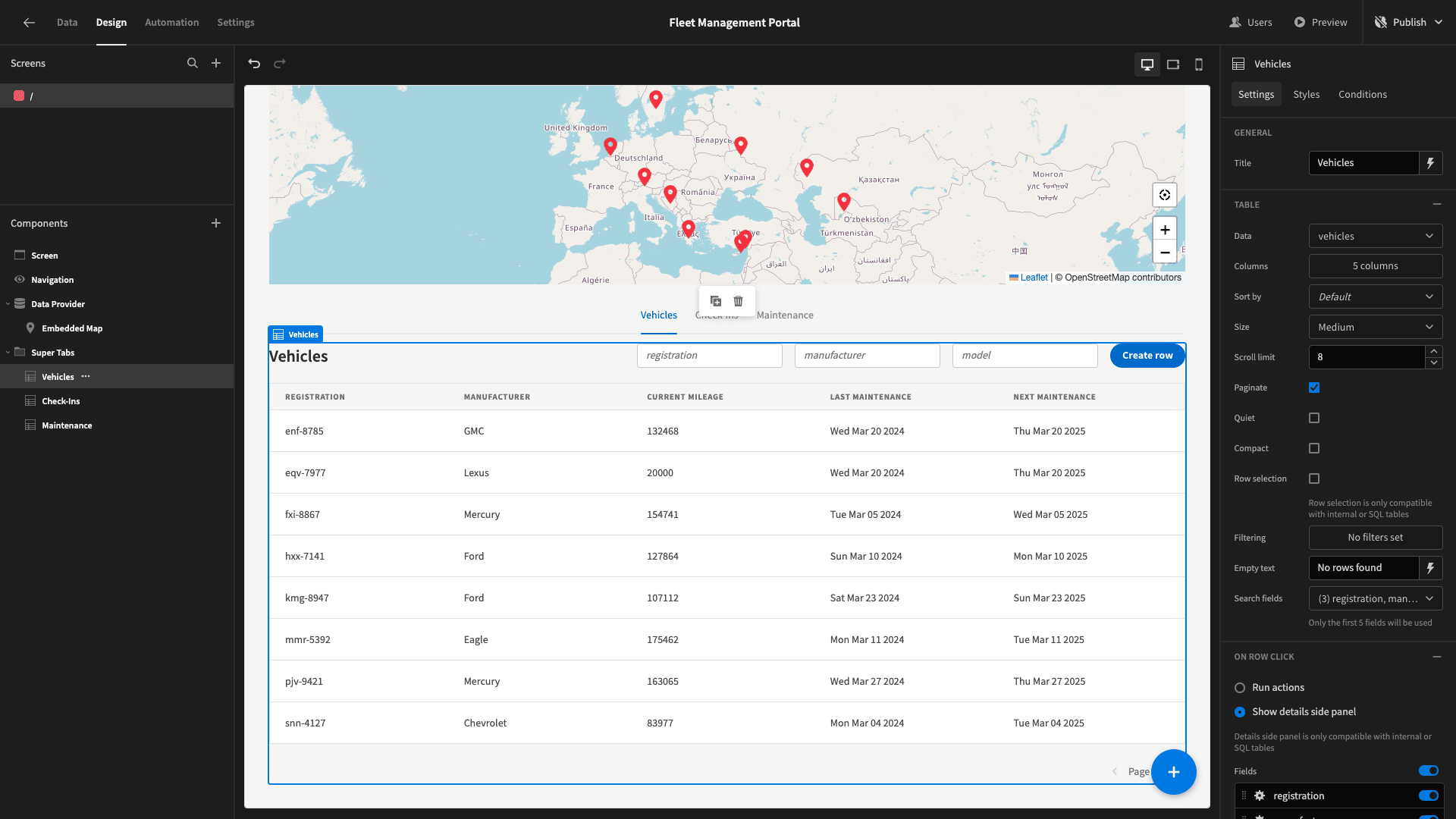The width and height of the screenshot is (1456, 819).
Task: Switch to desktop preview icon
Action: coord(1147,64)
